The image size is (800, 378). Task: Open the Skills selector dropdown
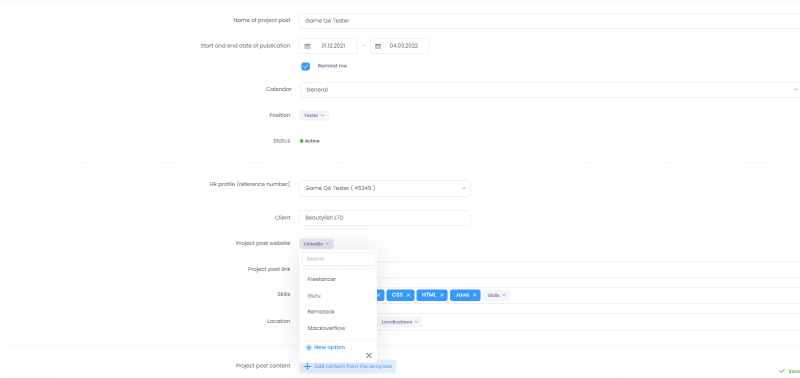496,295
